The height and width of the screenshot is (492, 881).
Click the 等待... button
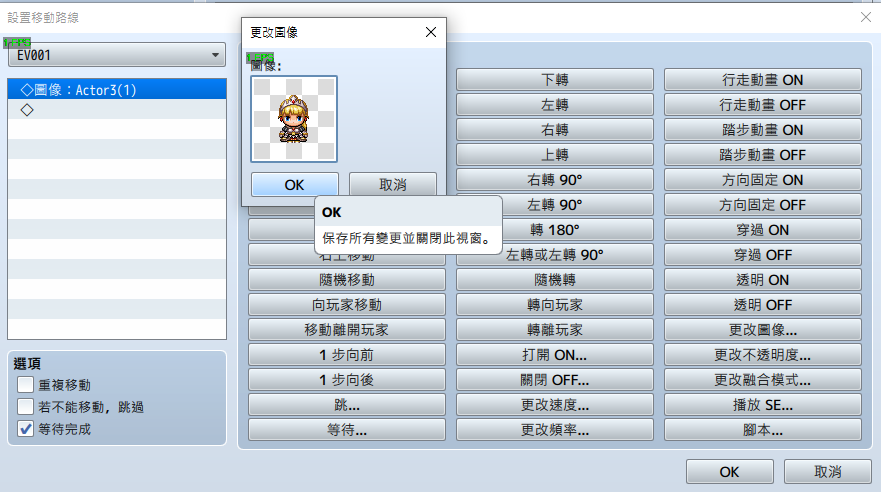click(x=347, y=430)
